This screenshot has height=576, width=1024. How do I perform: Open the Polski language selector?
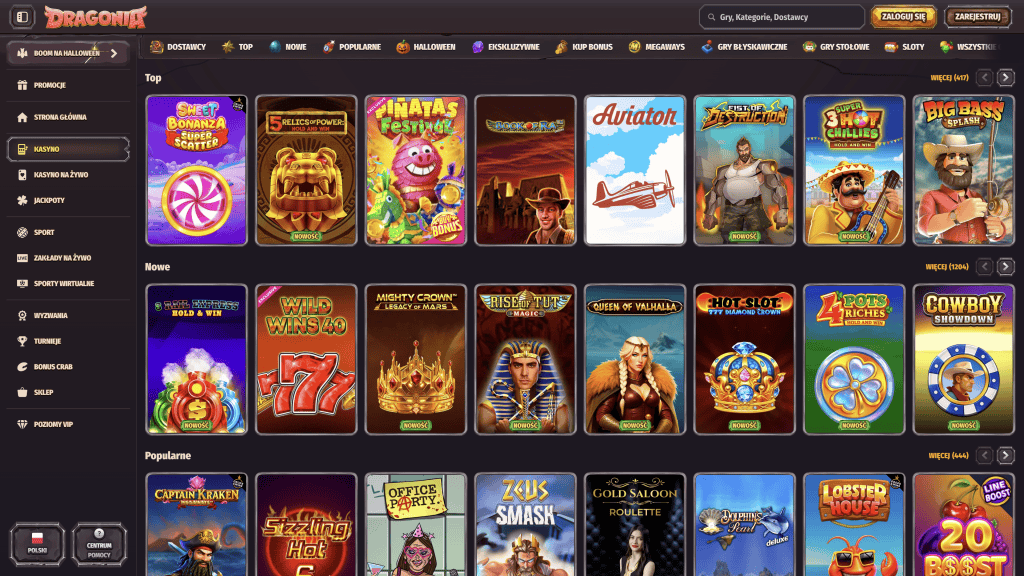click(x=36, y=544)
